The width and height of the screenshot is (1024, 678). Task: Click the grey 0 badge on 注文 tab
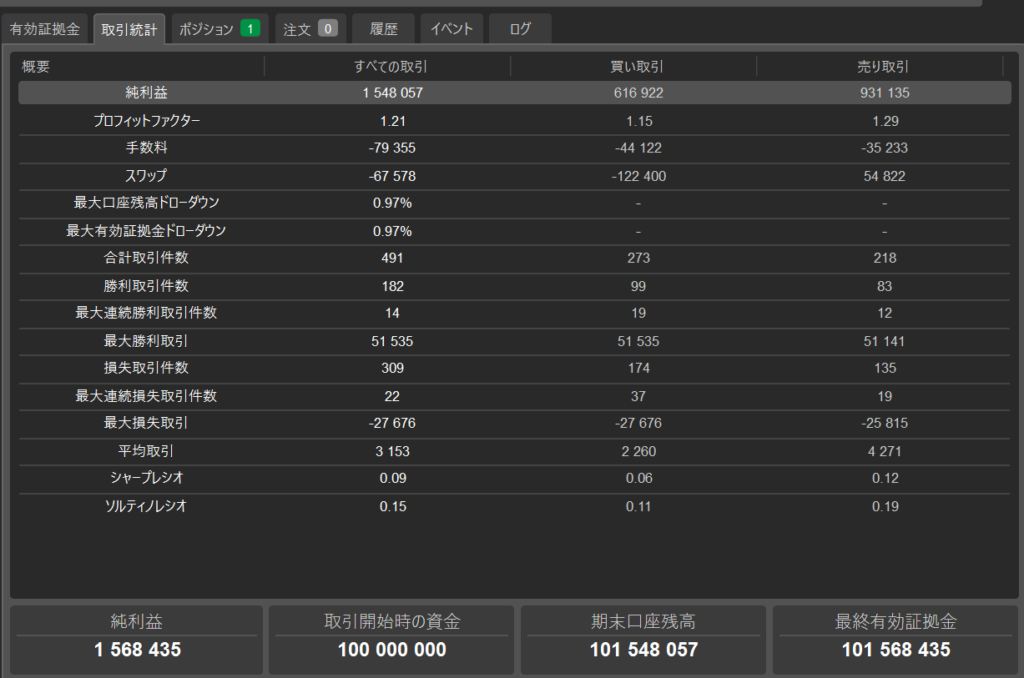click(x=327, y=29)
